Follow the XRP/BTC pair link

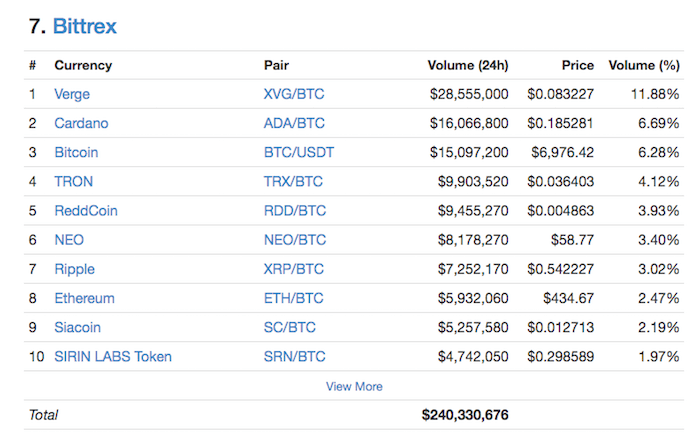point(293,269)
